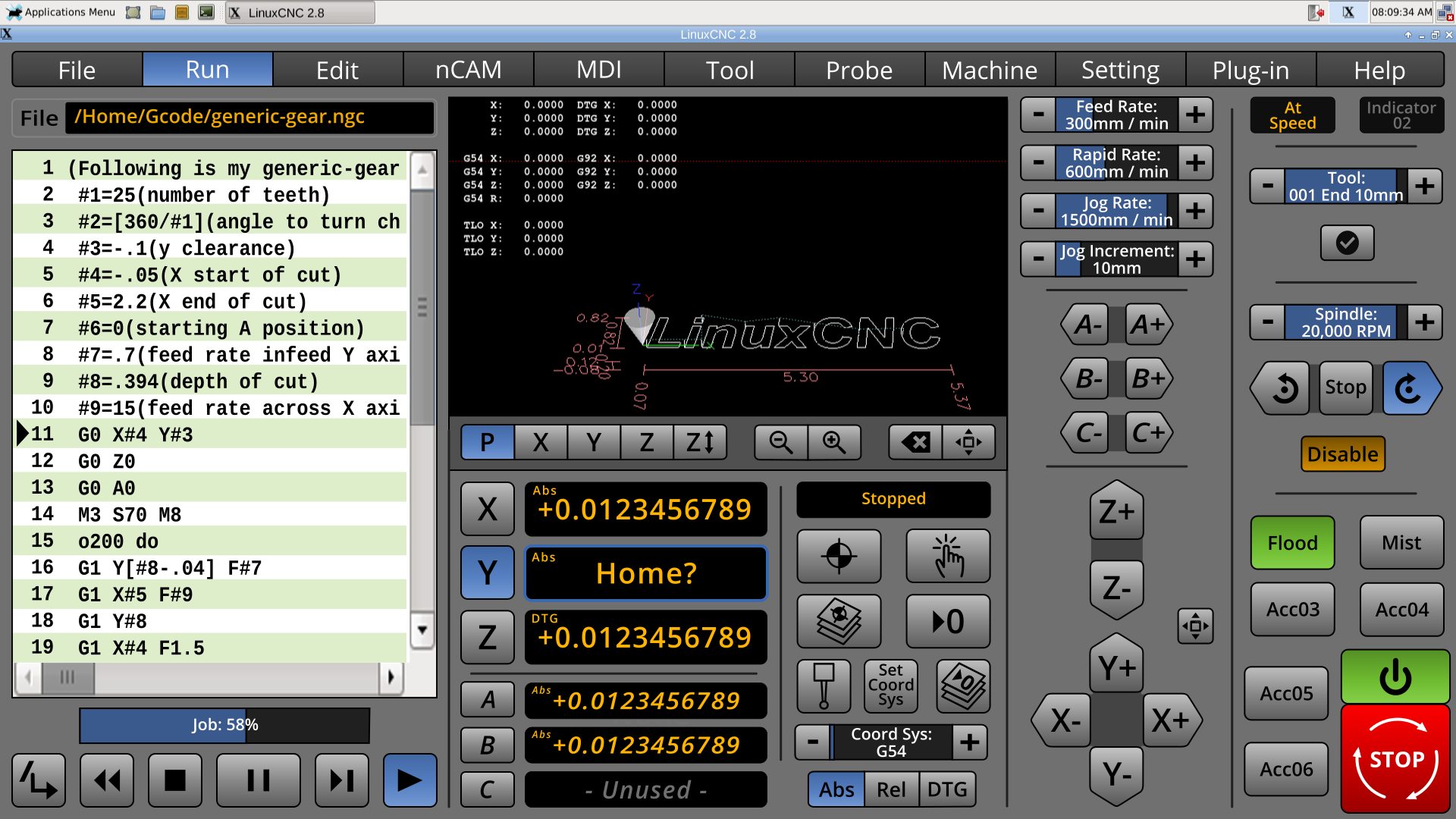Select the P perspective view

point(488,442)
